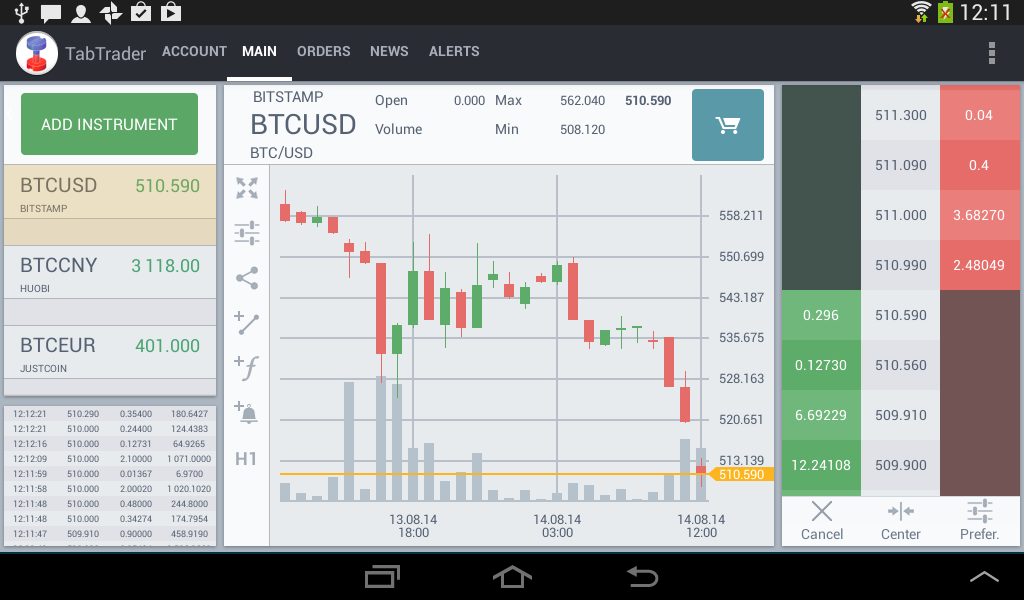Image resolution: width=1024 pixels, height=600 pixels.
Task: Tap the TabTrader app logo
Action: 37,53
